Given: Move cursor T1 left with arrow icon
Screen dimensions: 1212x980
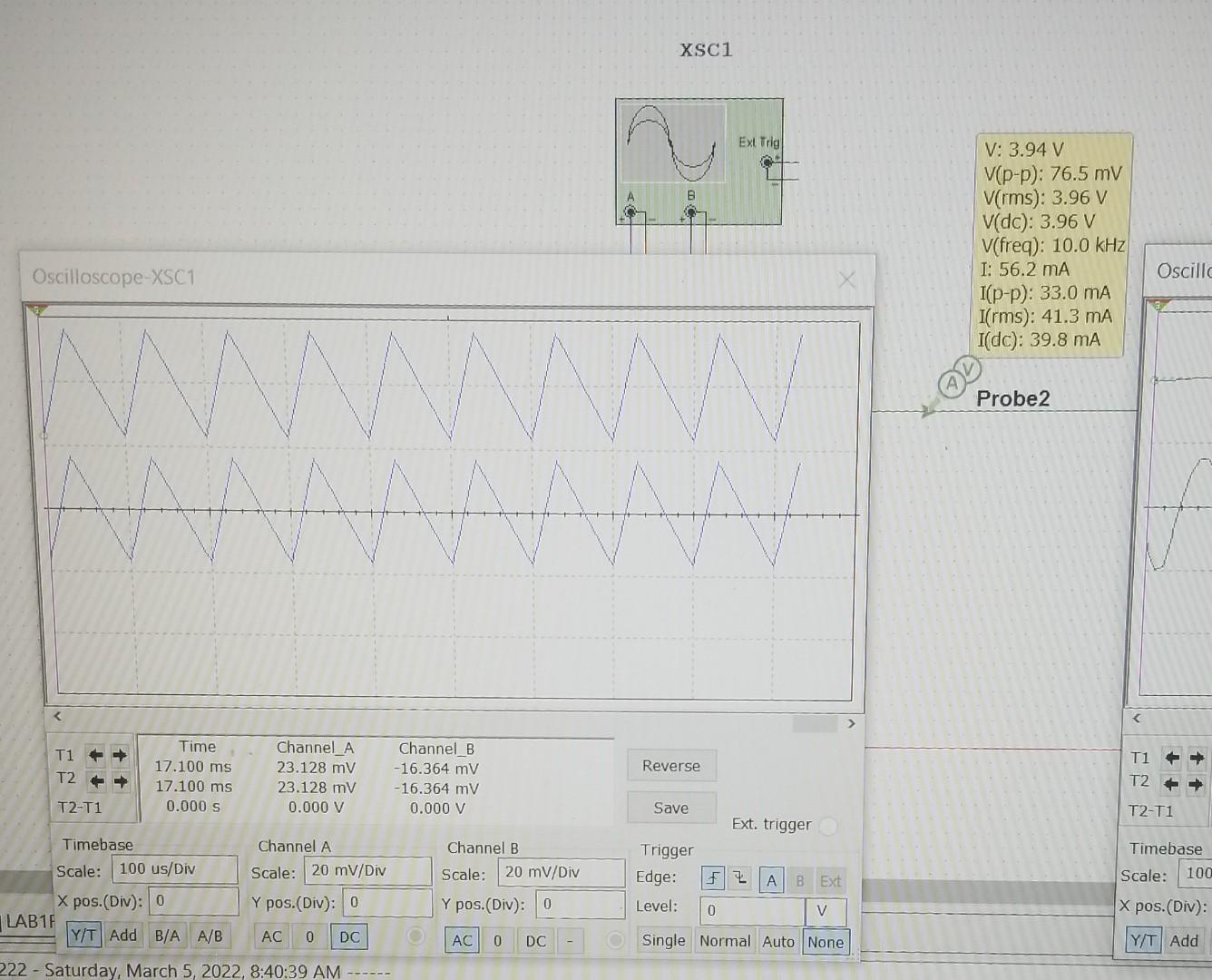Looking at the screenshot, I should (x=94, y=755).
